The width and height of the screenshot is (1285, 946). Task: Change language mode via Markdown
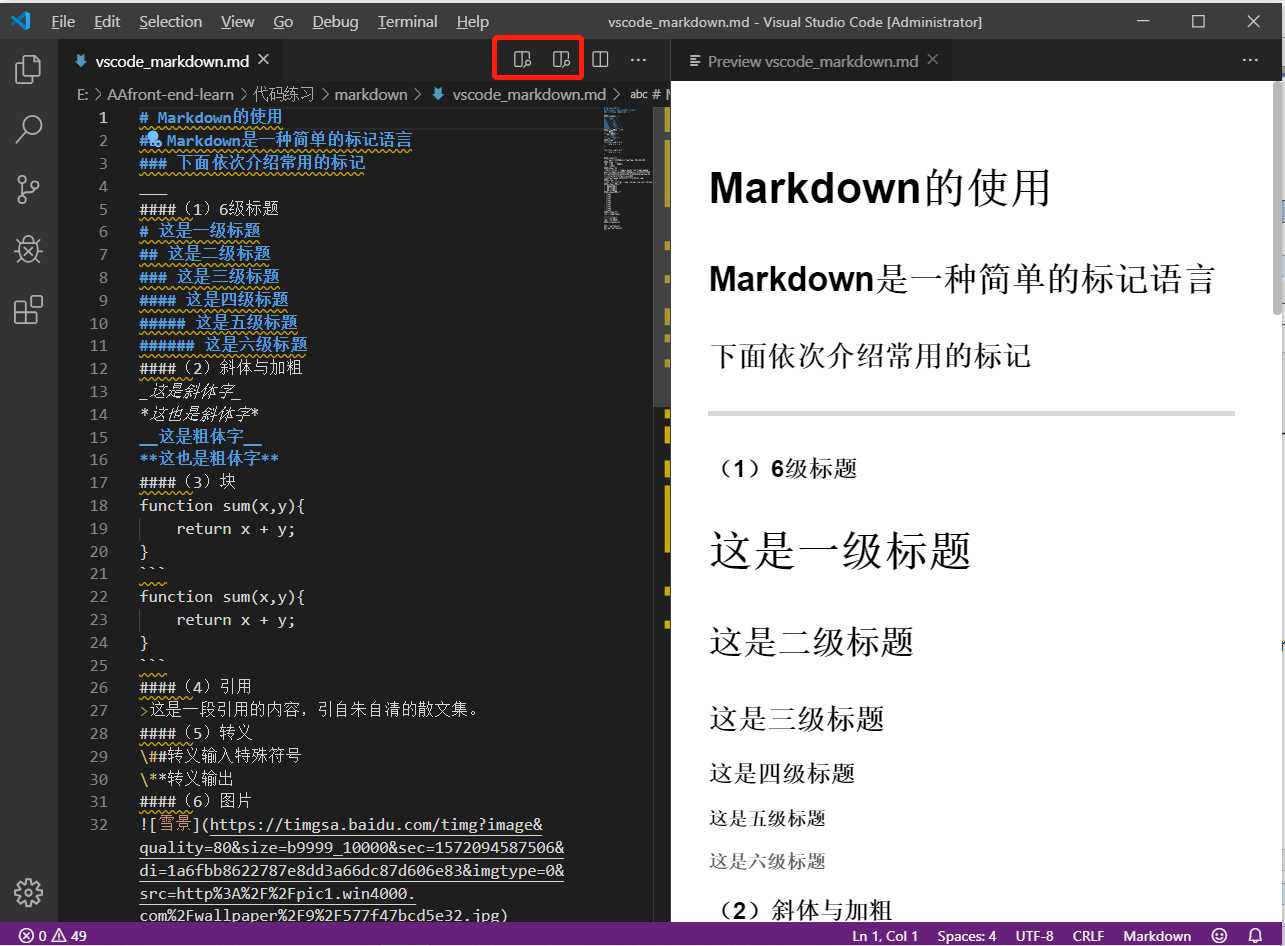1157,936
